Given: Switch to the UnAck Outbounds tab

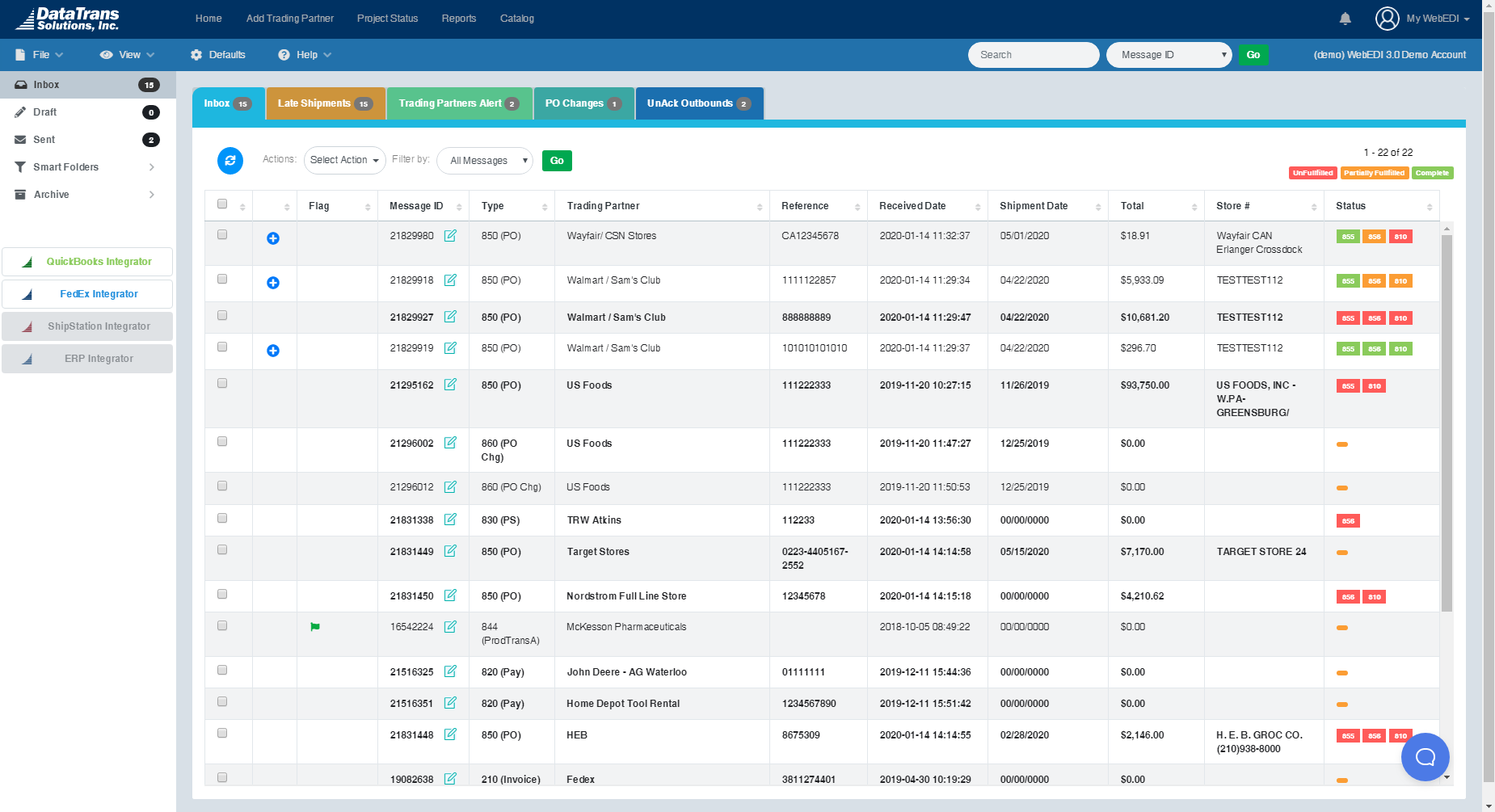Looking at the screenshot, I should [699, 103].
